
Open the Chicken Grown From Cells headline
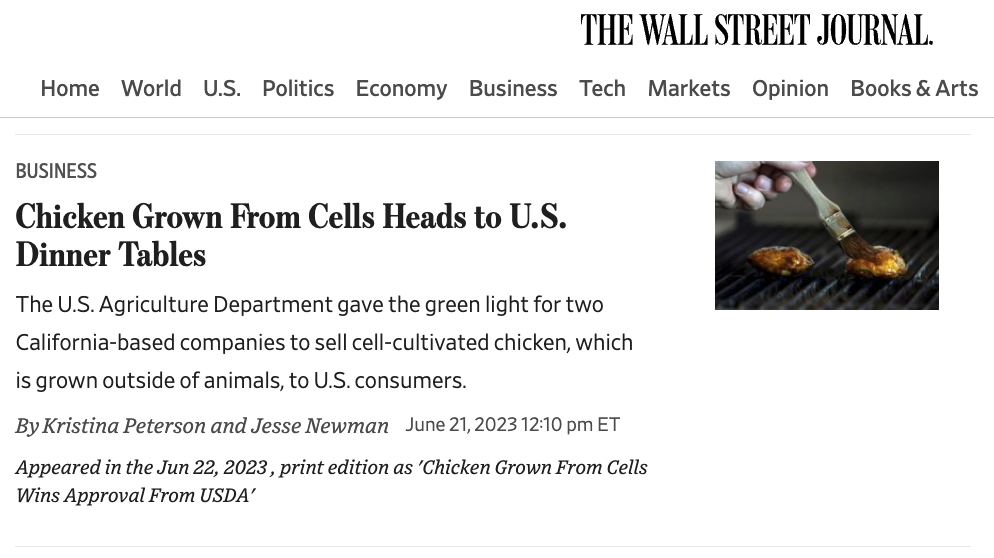291,235
